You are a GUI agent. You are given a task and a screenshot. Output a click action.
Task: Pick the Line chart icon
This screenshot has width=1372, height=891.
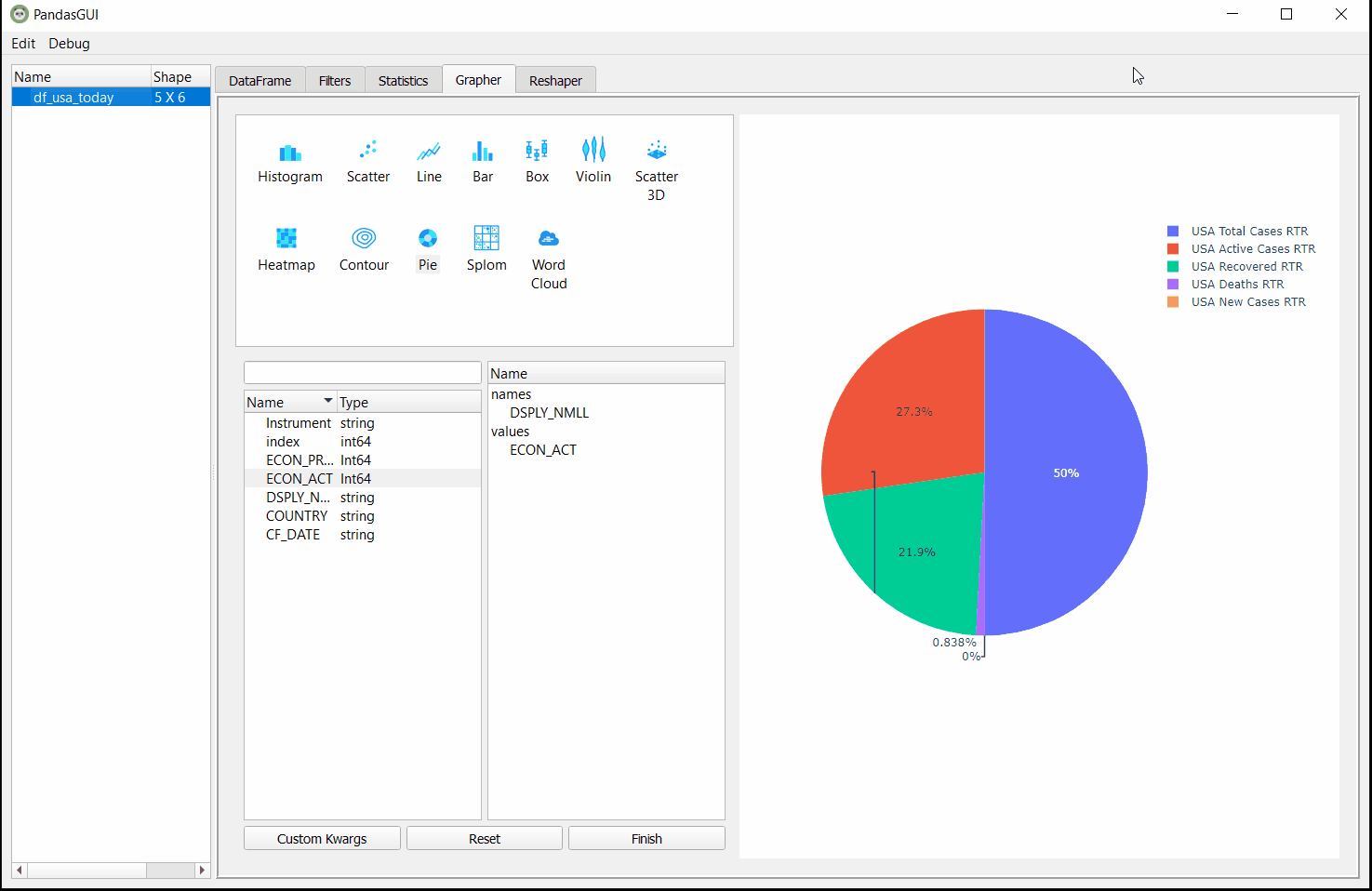pyautogui.click(x=429, y=151)
